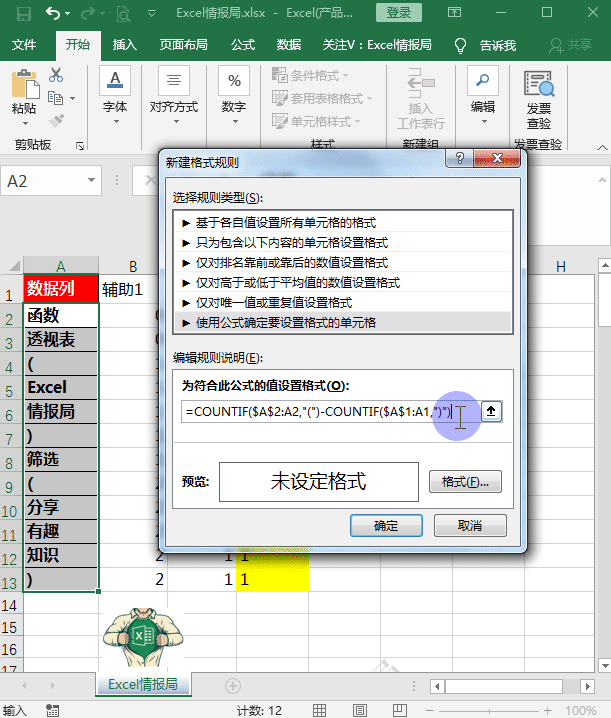Click the Copy icon
Image resolution: width=611 pixels, height=718 pixels.
point(56,98)
